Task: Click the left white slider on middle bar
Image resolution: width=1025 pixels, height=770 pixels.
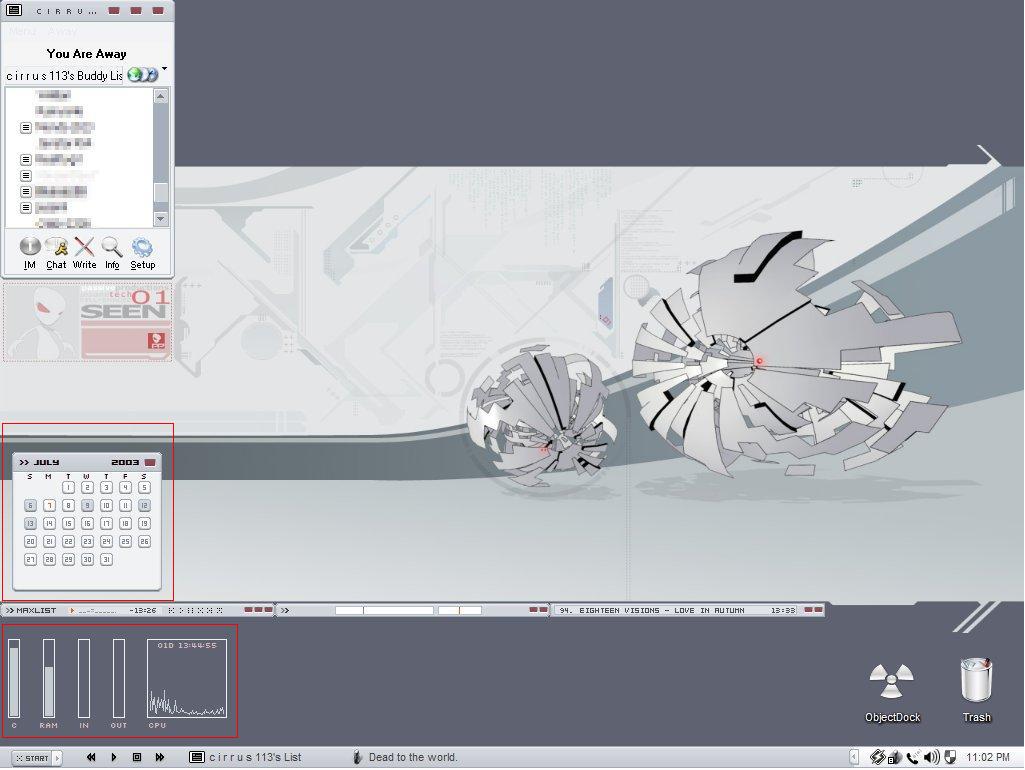Action: tap(384, 610)
